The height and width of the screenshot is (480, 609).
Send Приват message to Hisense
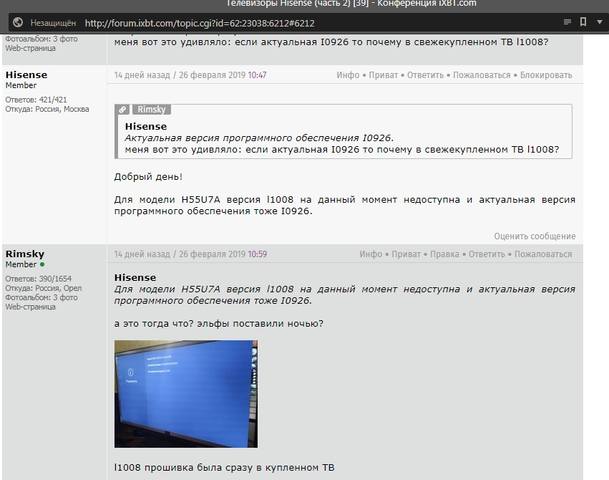click(383, 75)
